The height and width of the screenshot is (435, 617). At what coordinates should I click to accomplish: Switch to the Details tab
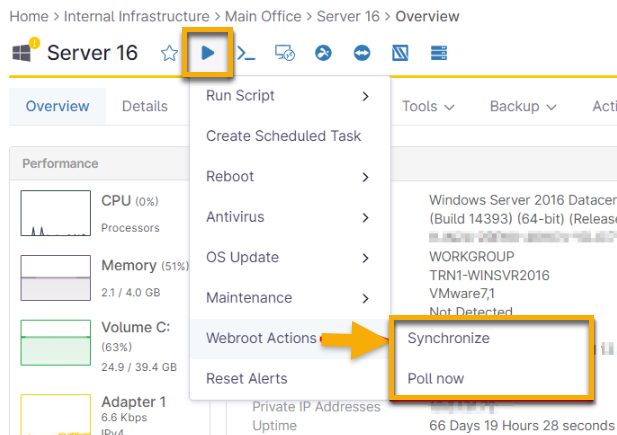click(144, 106)
